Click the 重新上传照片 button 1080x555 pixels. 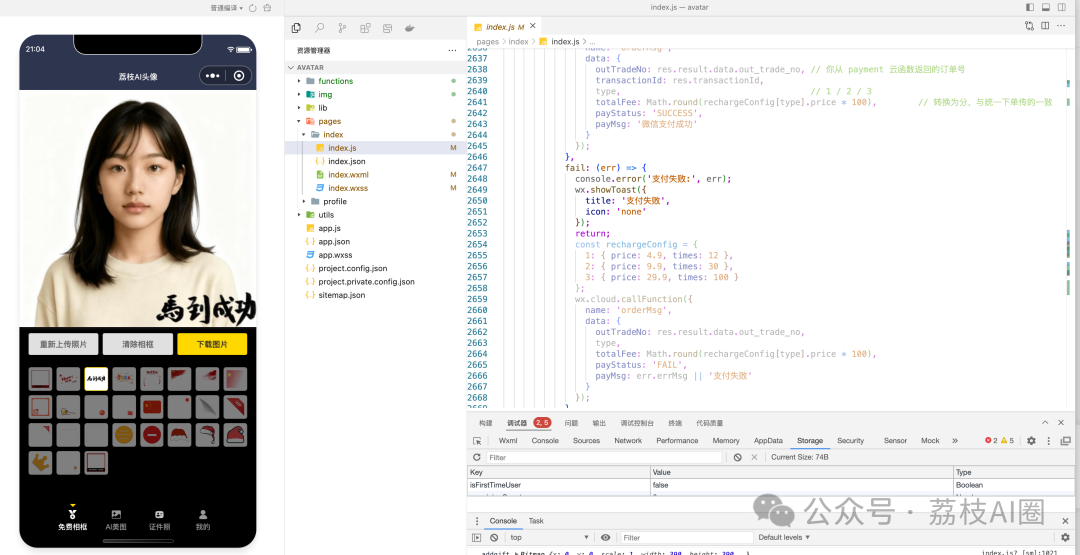[x=63, y=344]
